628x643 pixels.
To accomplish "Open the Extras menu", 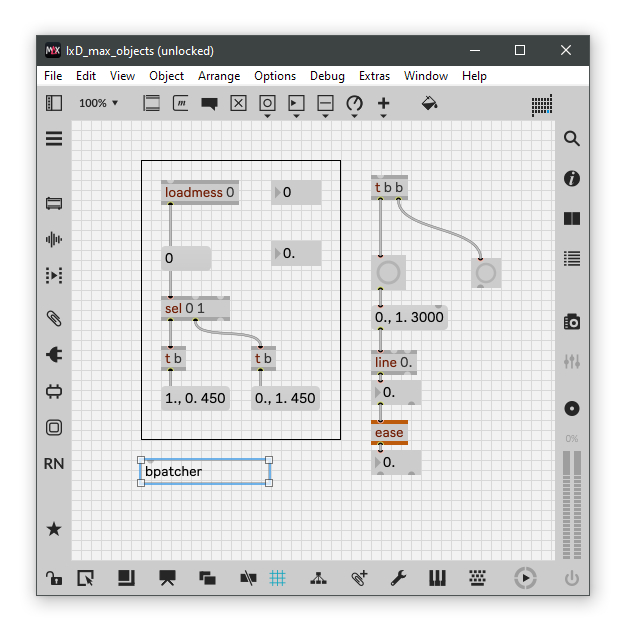I will tap(374, 76).
